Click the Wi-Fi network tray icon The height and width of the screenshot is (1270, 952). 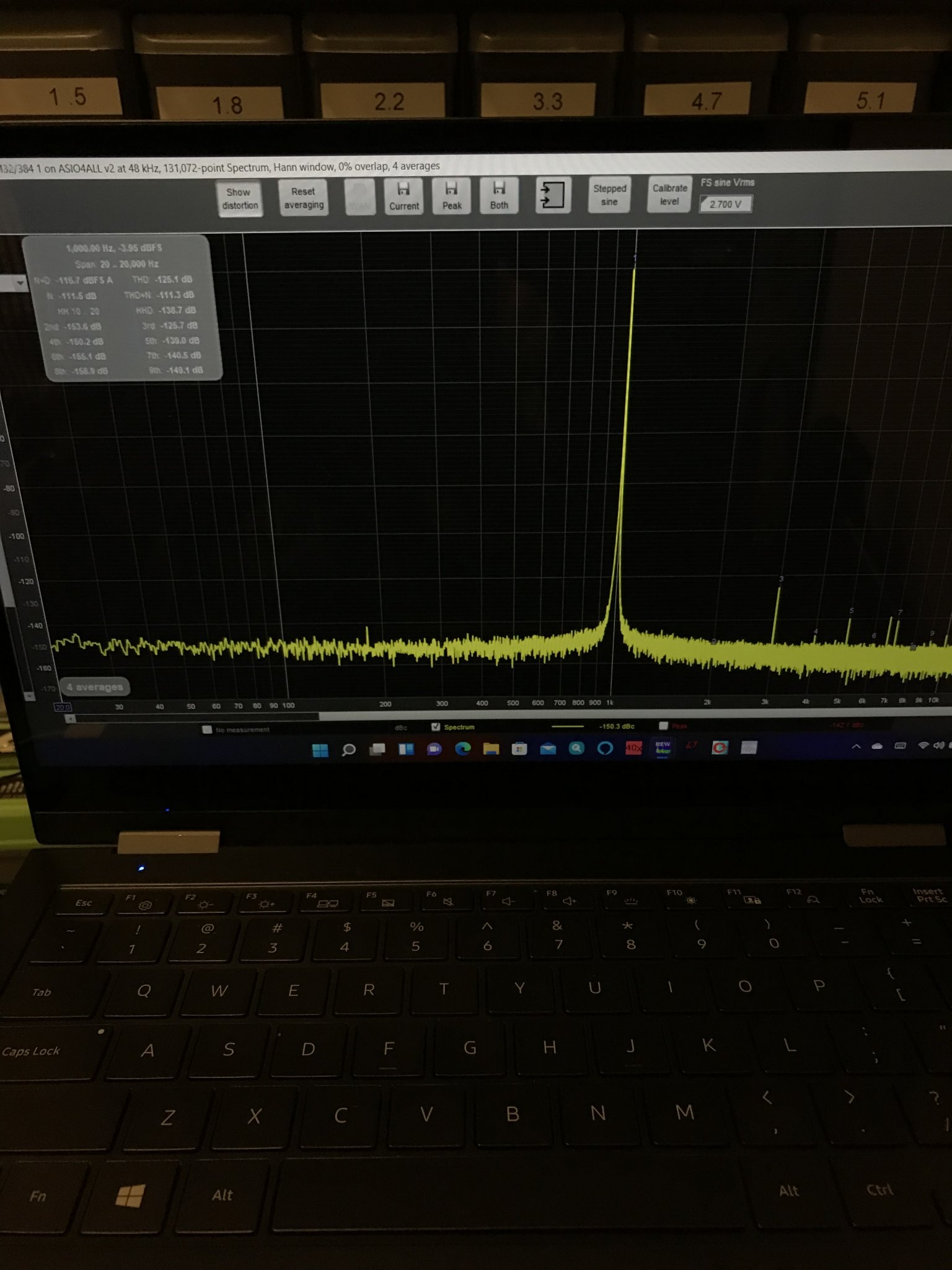click(923, 745)
